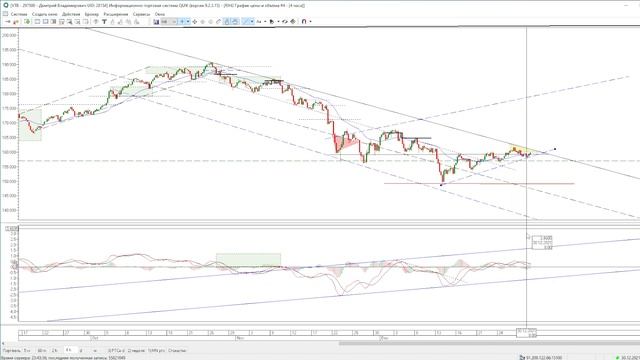Open the Сервисы menu

point(142,14)
